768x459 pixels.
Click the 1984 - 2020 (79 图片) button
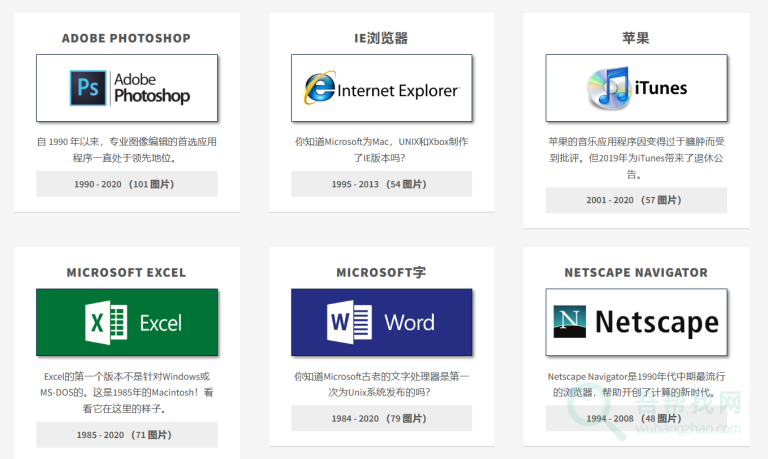click(381, 418)
